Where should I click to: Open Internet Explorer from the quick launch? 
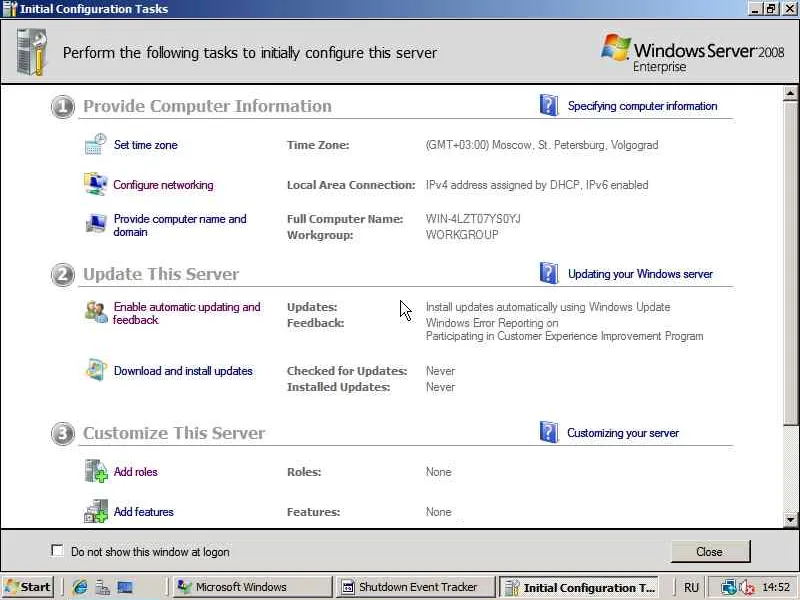80,587
